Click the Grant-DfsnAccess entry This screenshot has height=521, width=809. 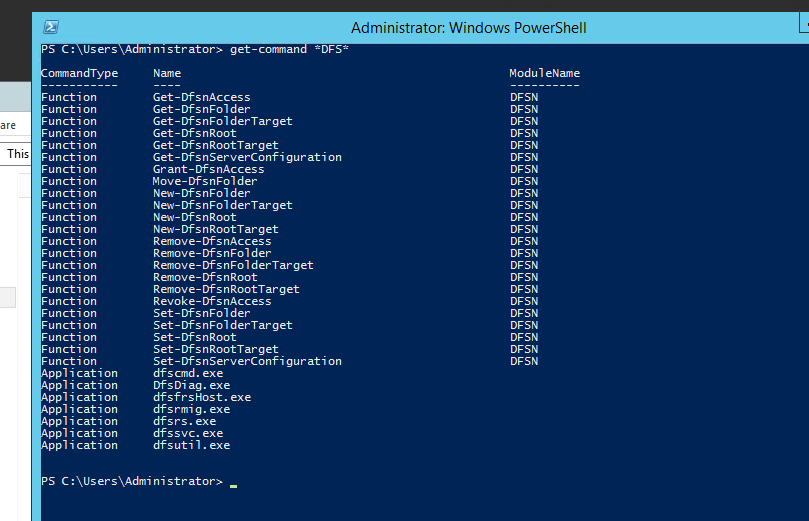[x=208, y=169]
